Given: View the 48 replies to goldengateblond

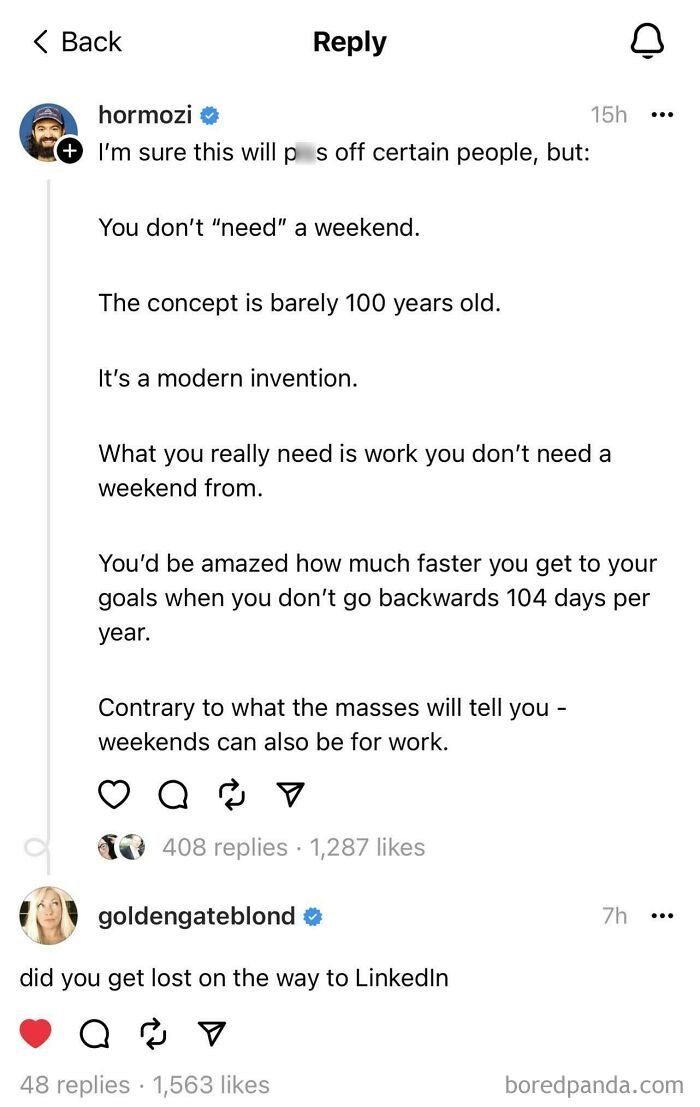Looking at the screenshot, I should pos(74,1085).
